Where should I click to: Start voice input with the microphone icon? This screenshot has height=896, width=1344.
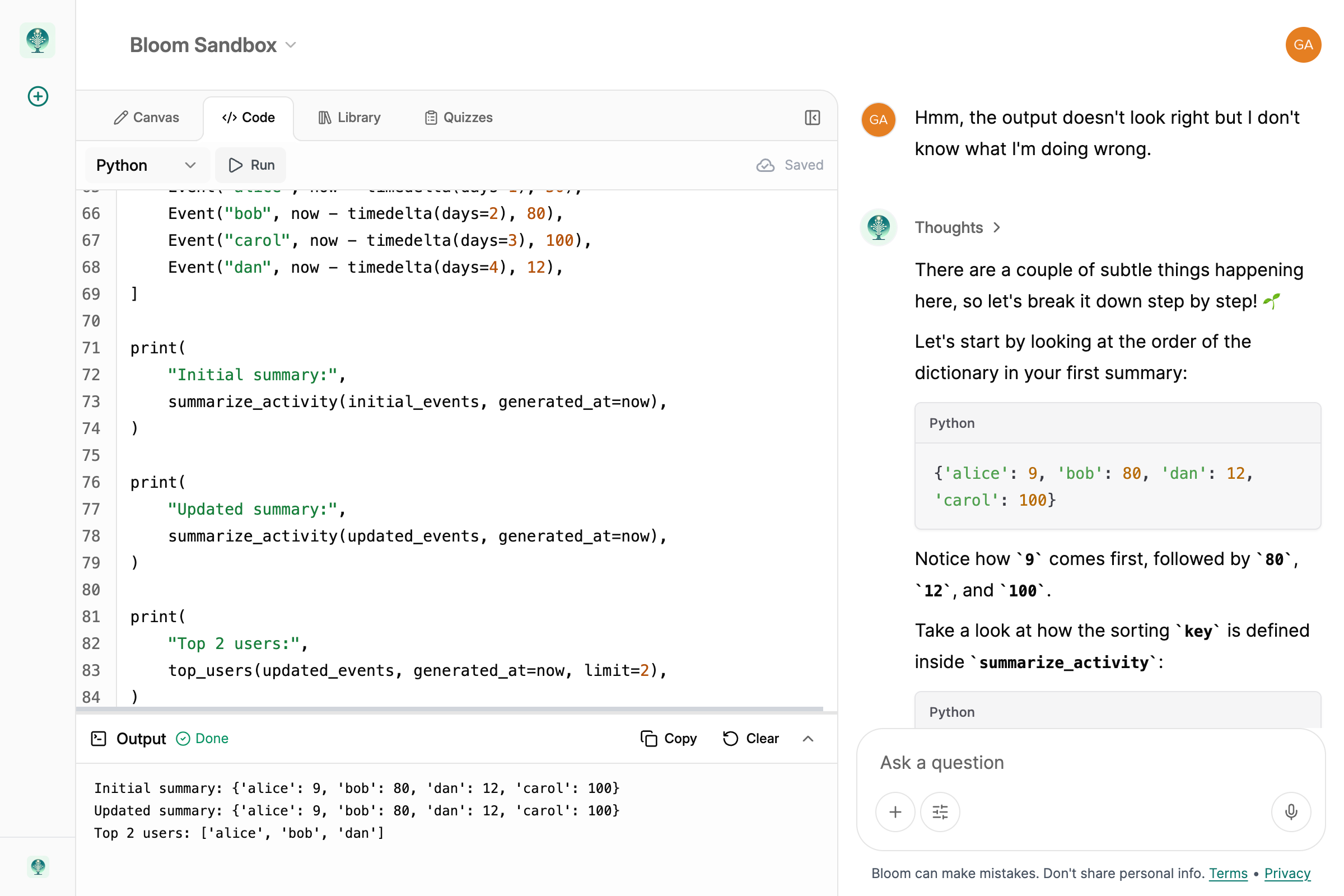[1290, 811]
